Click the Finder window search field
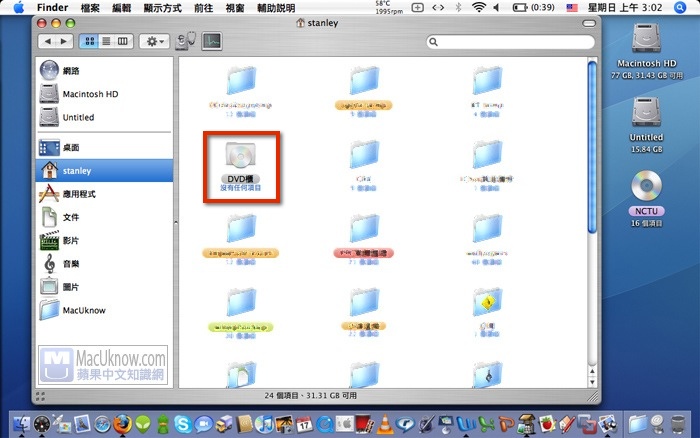Viewport: 700px width, 438px height. 511,42
